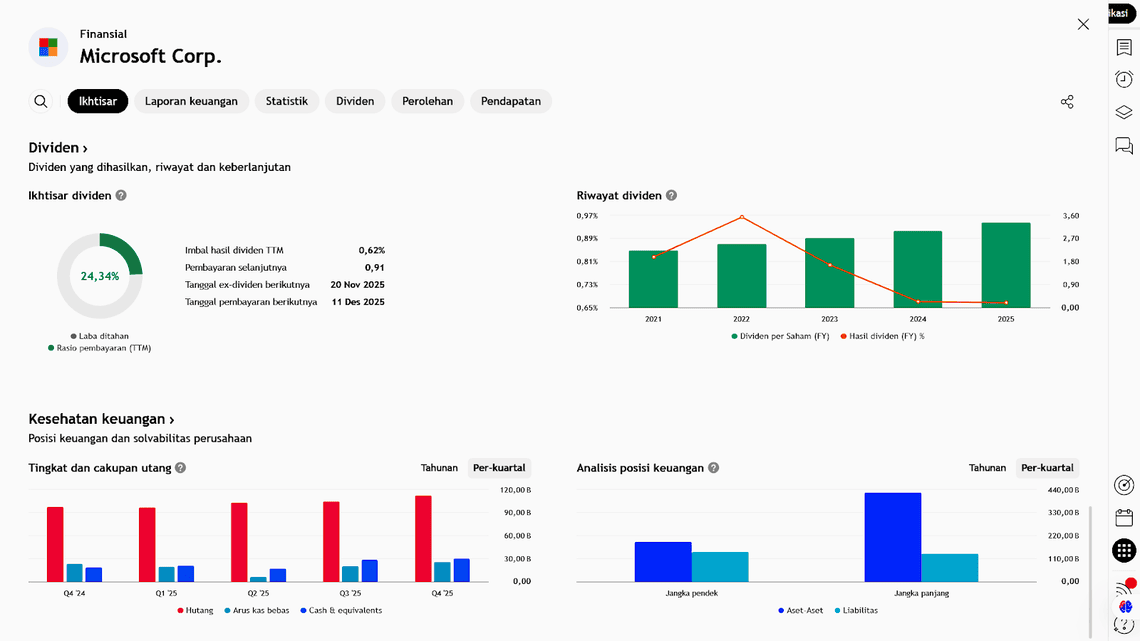Switch to the Laporan keuangan tab
This screenshot has width=1140, height=641.
click(191, 101)
